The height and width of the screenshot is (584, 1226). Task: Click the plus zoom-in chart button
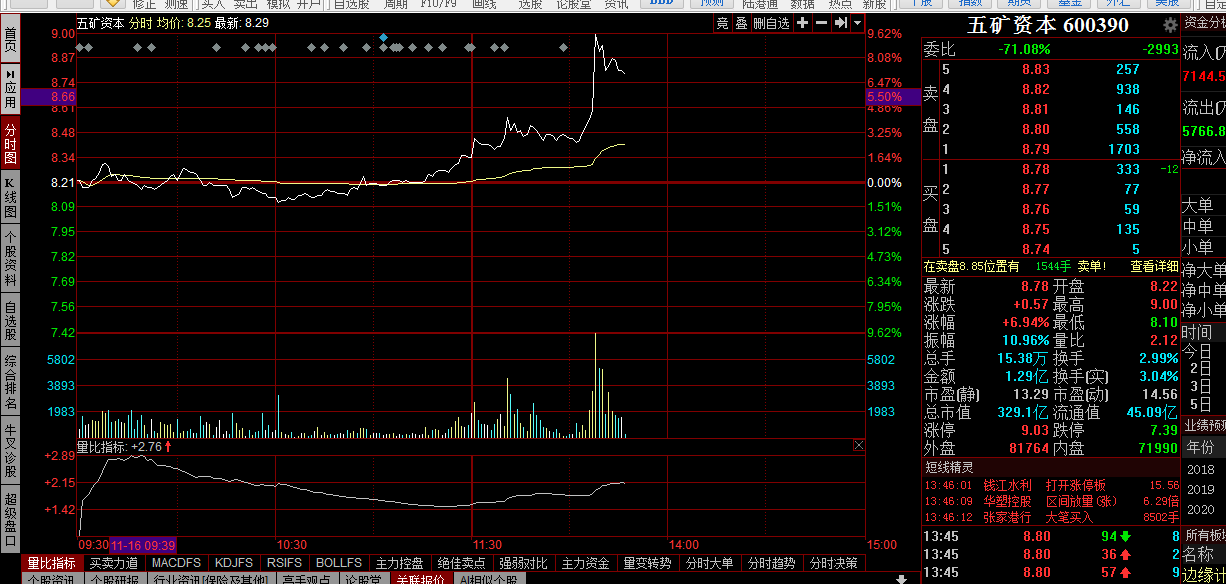803,23
